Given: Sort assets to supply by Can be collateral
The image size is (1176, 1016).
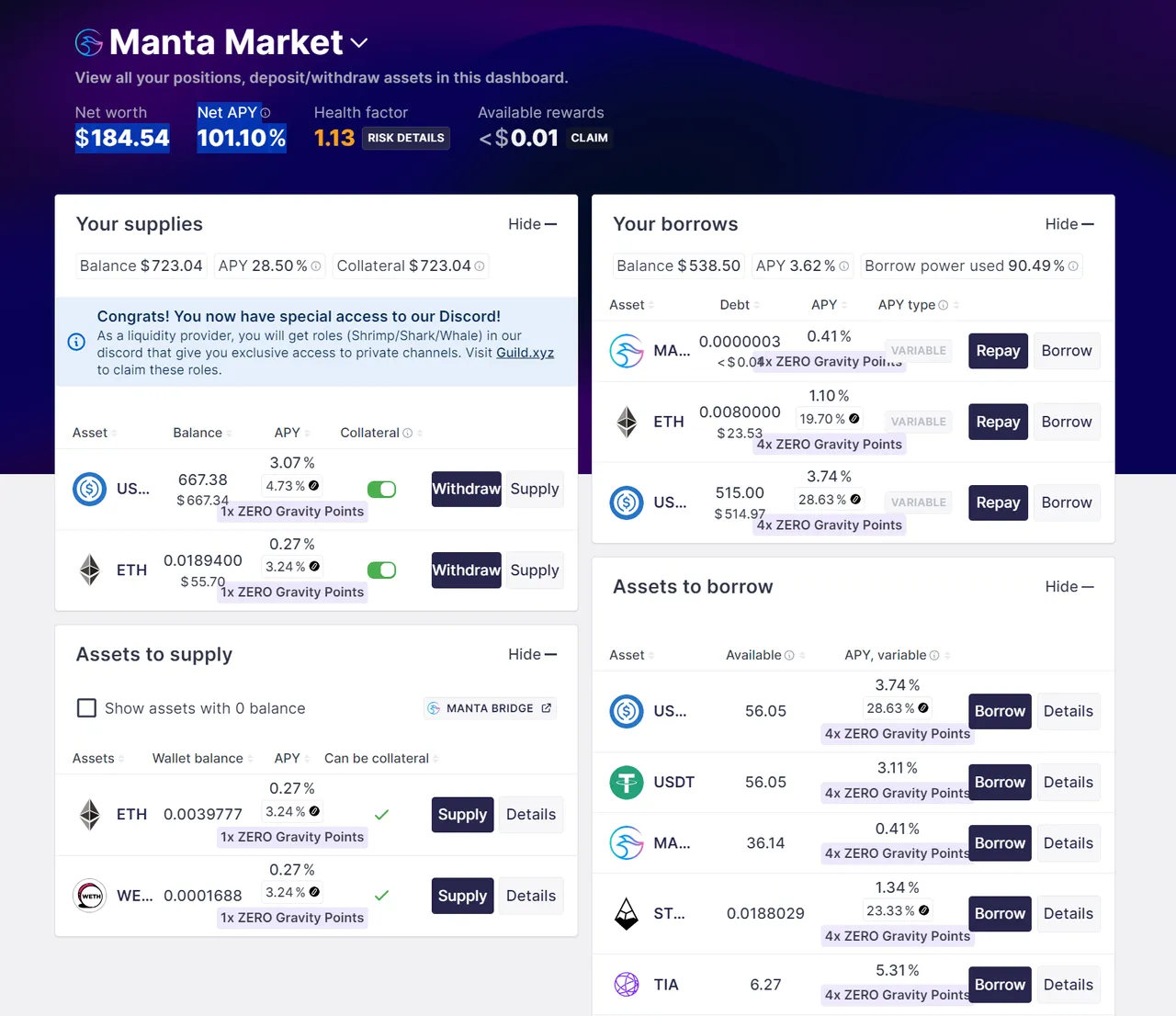Looking at the screenshot, I should 381,759.
